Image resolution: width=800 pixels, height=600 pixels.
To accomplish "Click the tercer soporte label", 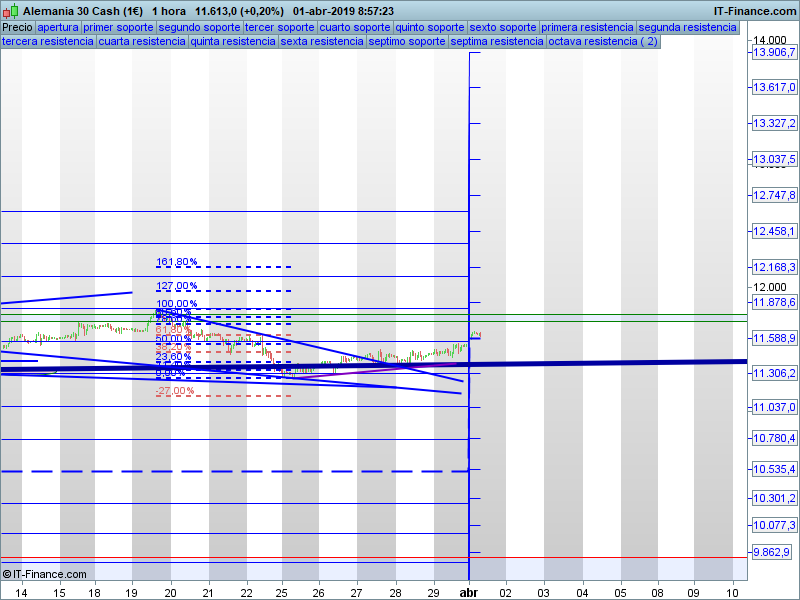I will pos(280,27).
